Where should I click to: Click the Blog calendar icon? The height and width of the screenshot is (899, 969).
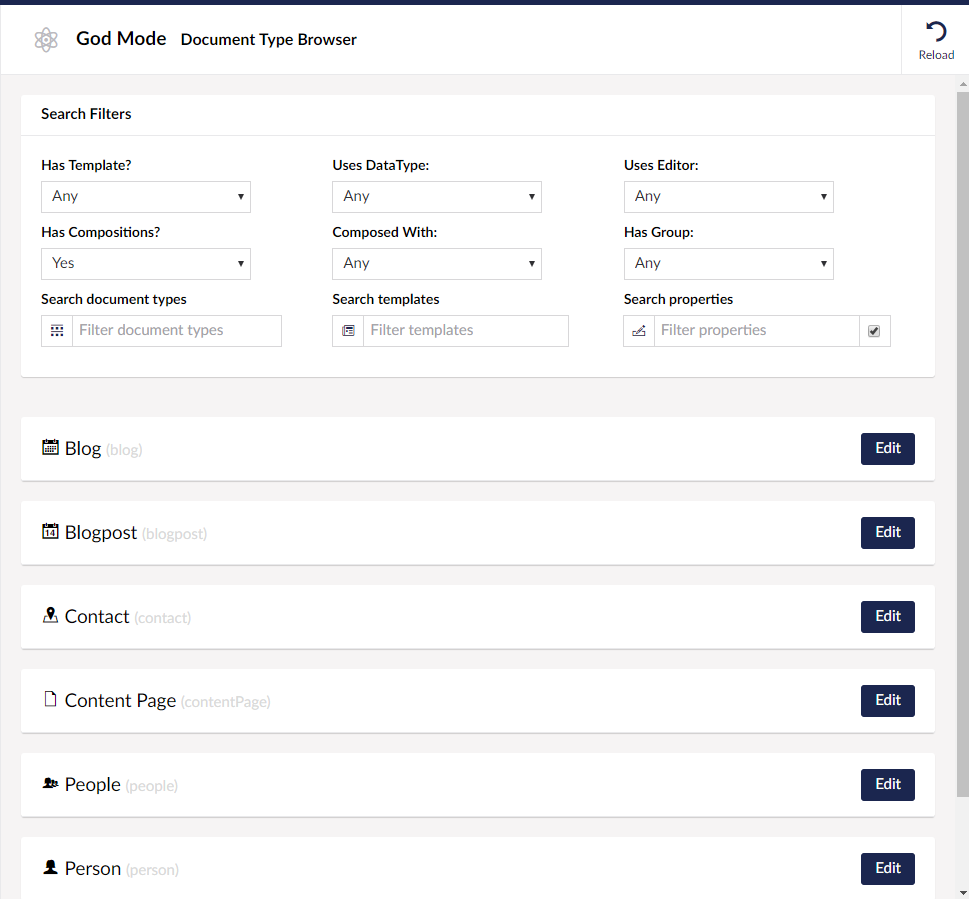50,448
